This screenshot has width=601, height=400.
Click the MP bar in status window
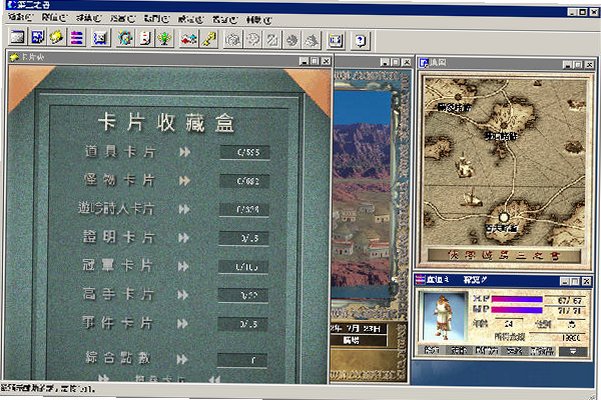point(517,310)
